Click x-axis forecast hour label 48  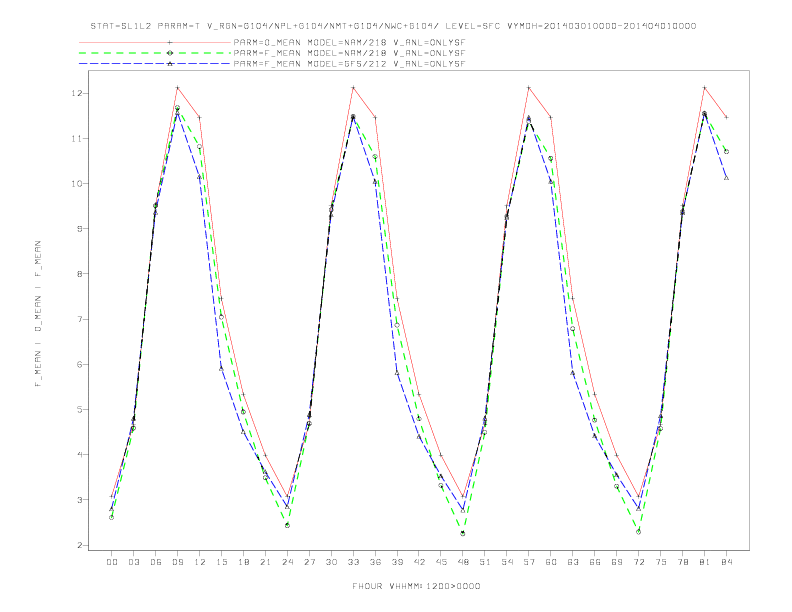click(463, 562)
